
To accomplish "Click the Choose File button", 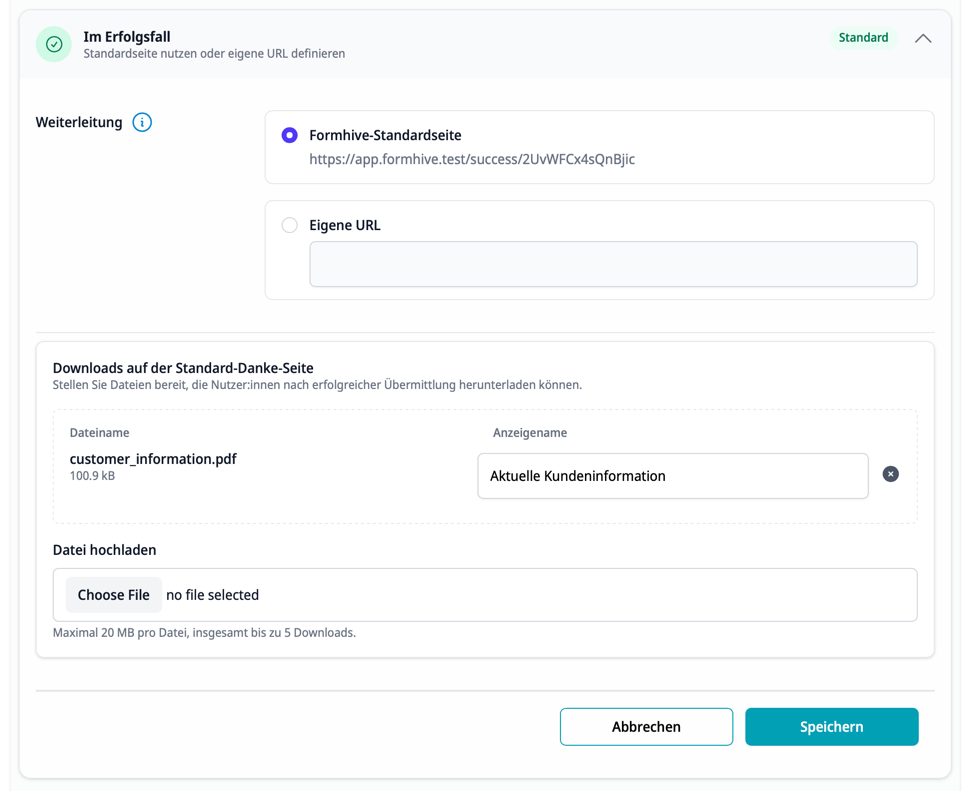I will 113,595.
